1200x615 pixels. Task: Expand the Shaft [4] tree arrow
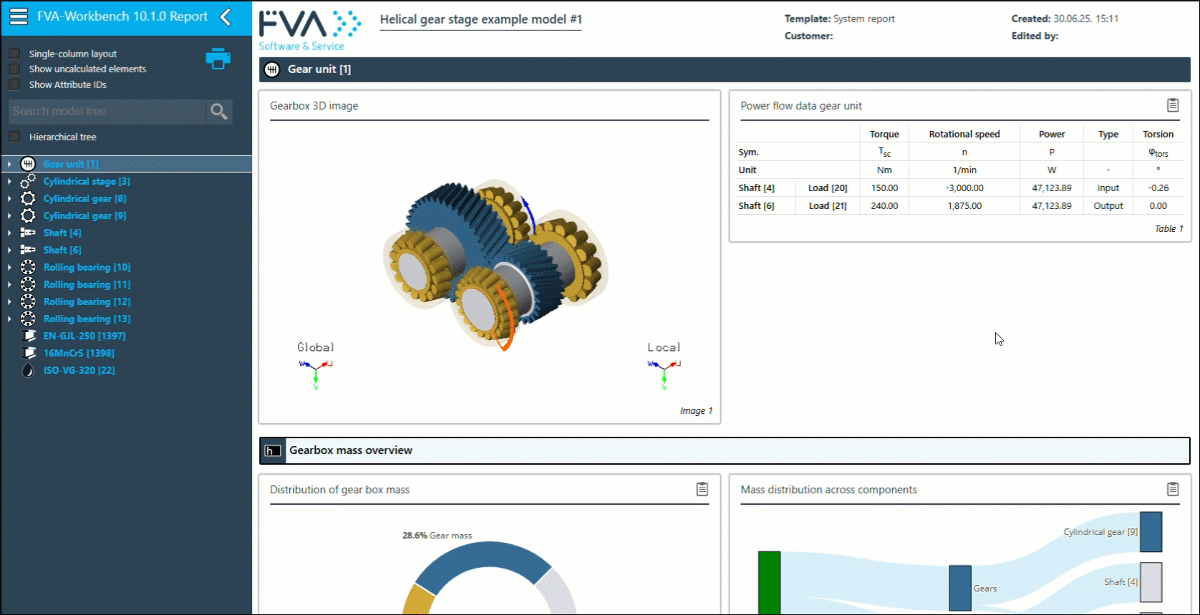[x=9, y=233]
